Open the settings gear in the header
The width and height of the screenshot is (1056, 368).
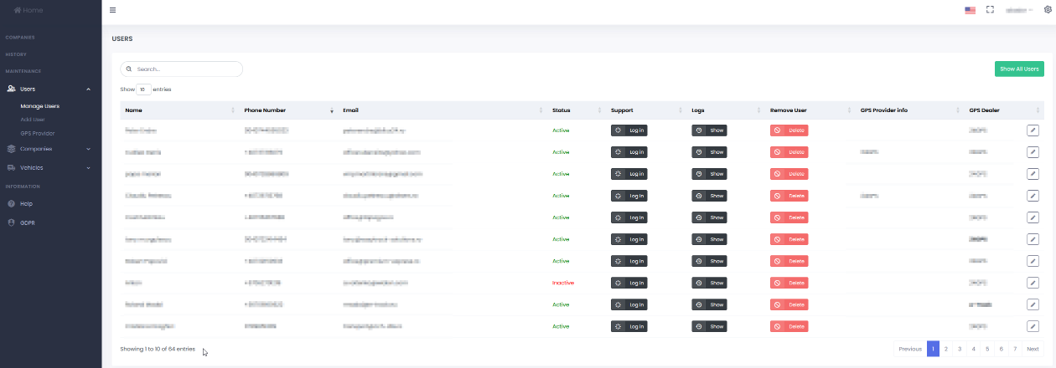pyautogui.click(x=1047, y=10)
